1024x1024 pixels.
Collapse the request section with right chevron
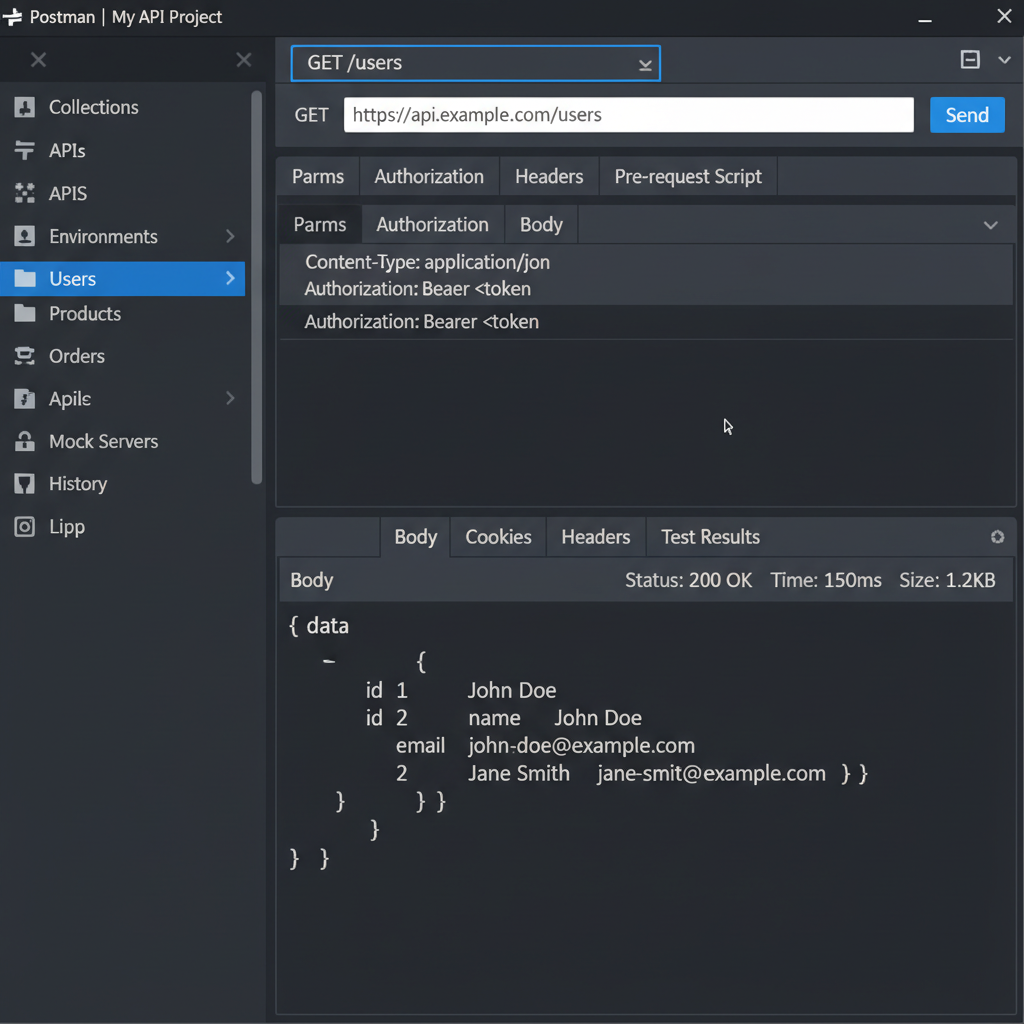pyautogui.click(x=991, y=225)
